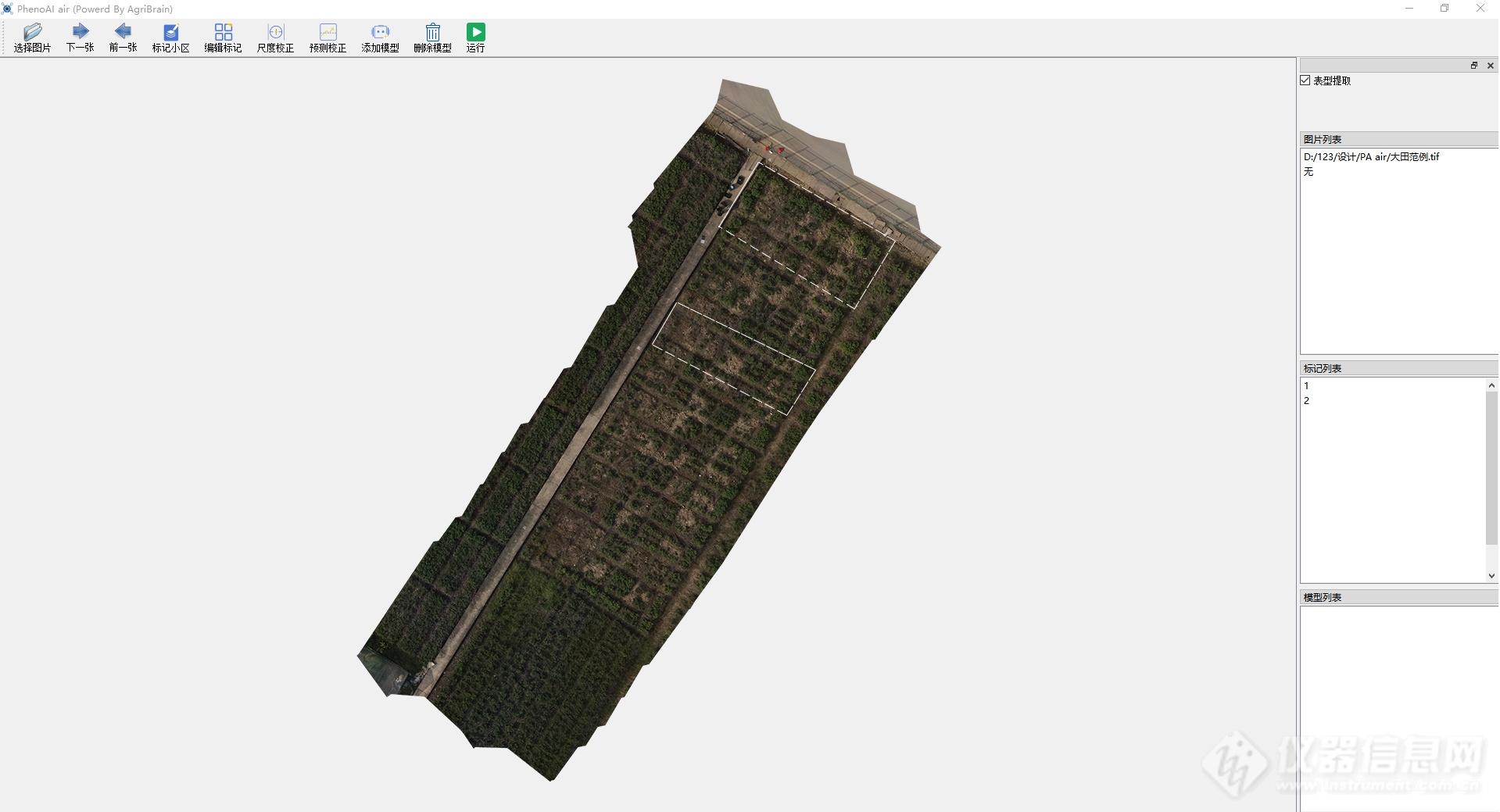
Task: Click the 模型列表 panel header
Action: [1398, 597]
